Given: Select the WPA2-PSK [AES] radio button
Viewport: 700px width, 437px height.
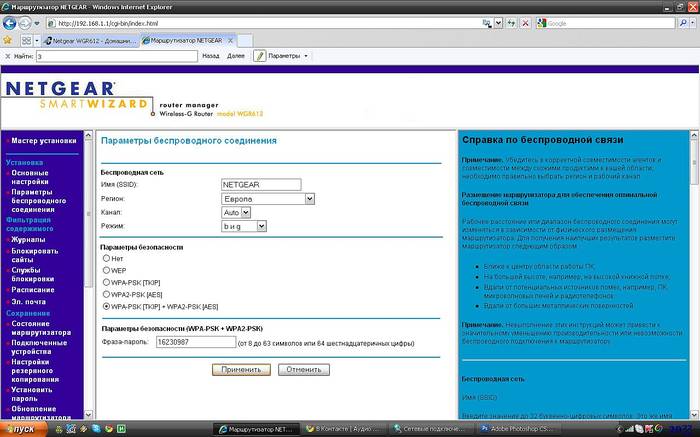Looking at the screenshot, I should click(x=106, y=294).
